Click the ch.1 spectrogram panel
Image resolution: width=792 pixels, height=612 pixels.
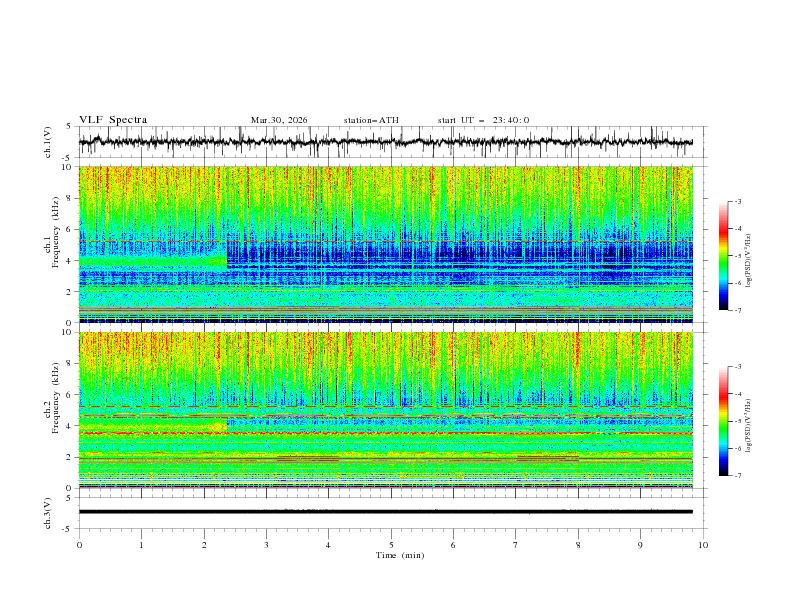click(386, 244)
